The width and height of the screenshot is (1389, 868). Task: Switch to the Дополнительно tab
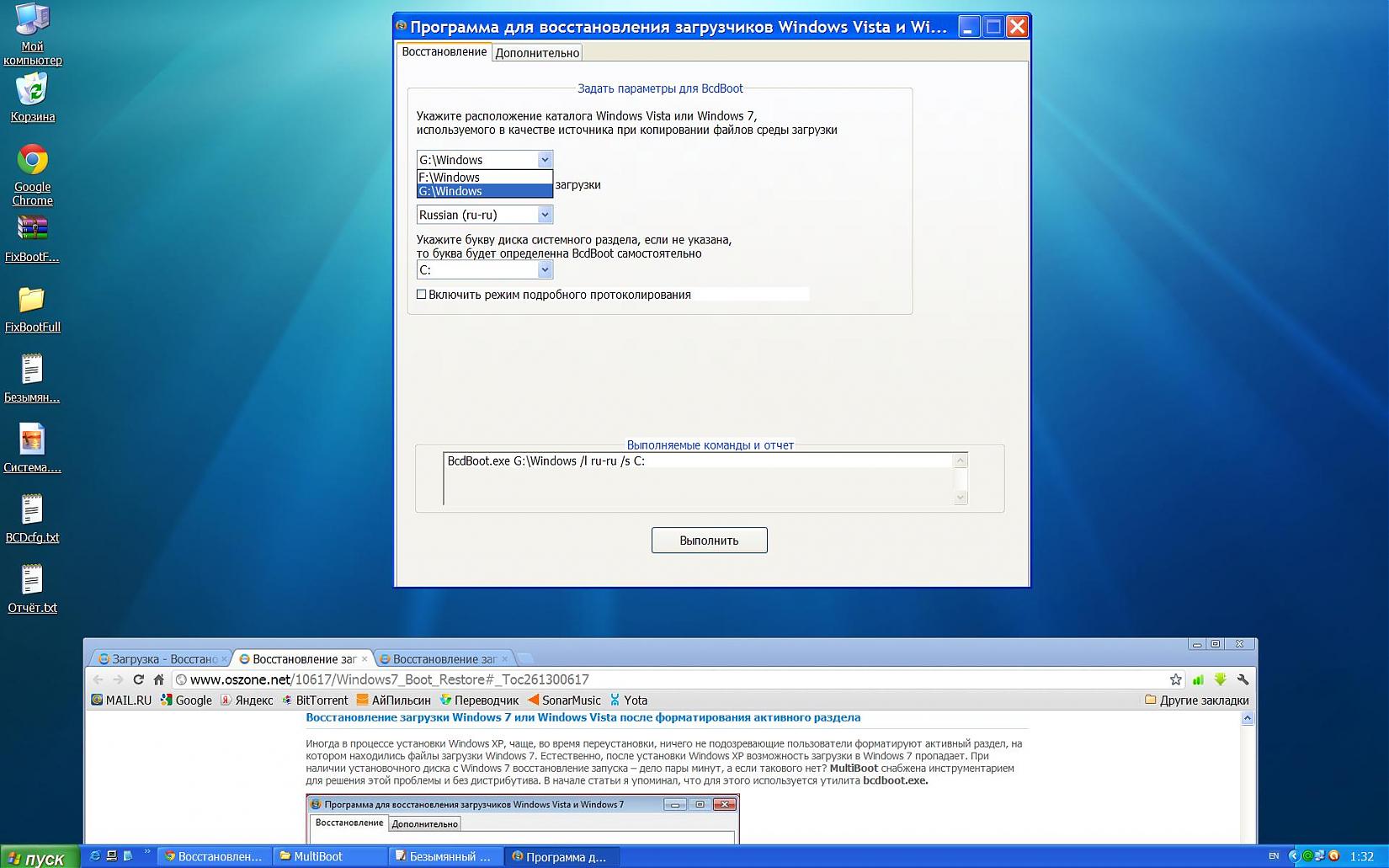tap(537, 52)
